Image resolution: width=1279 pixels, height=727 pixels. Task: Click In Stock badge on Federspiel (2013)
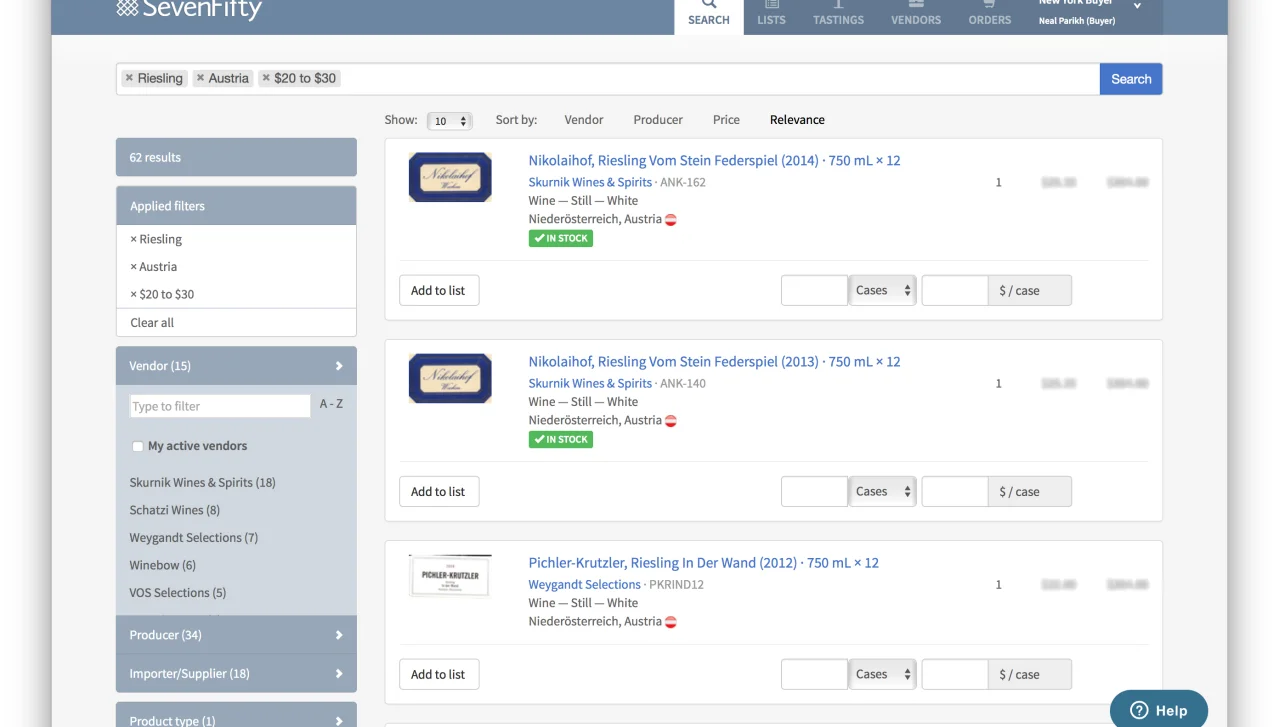click(561, 440)
